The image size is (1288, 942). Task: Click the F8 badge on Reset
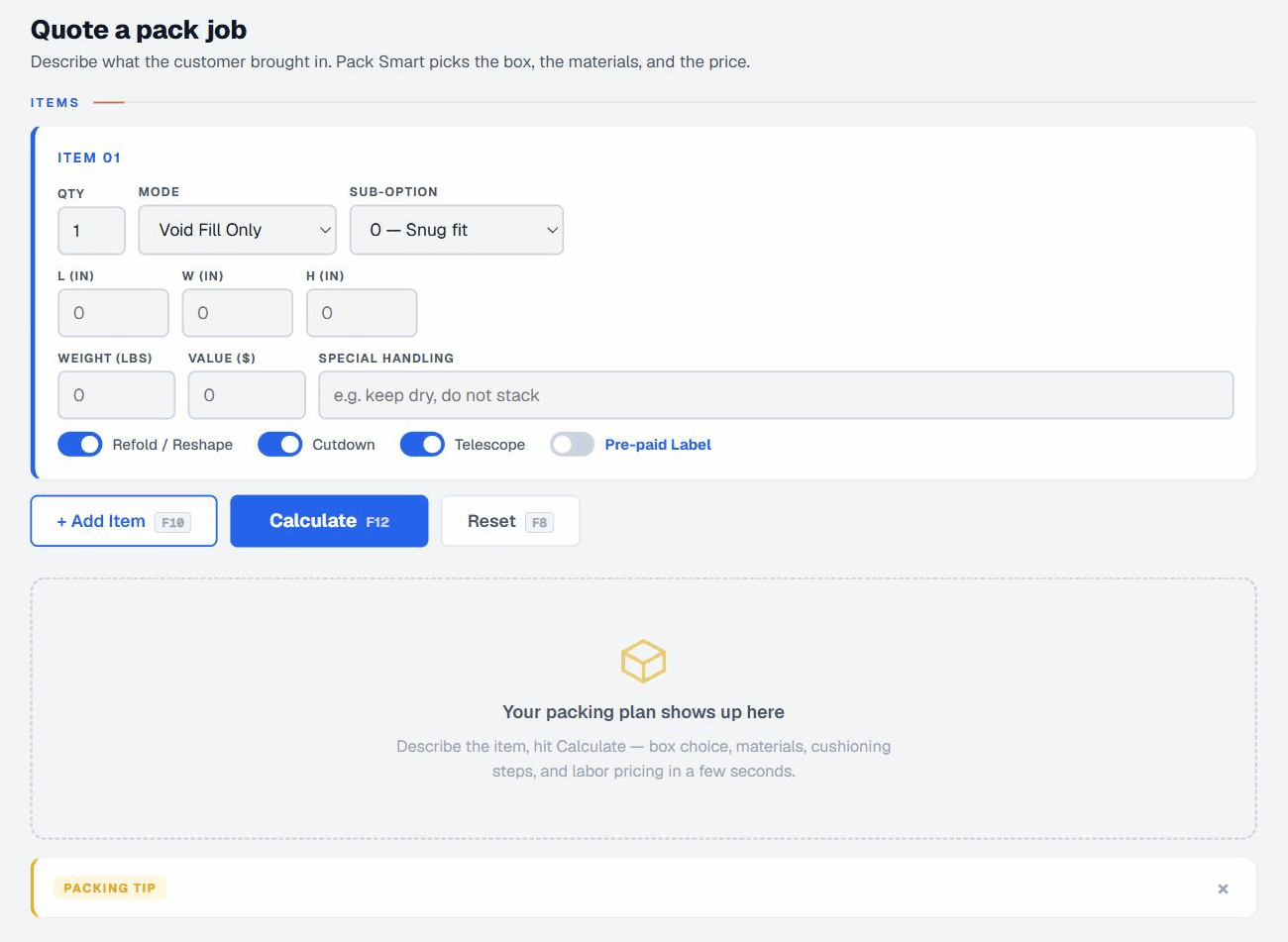(x=539, y=522)
